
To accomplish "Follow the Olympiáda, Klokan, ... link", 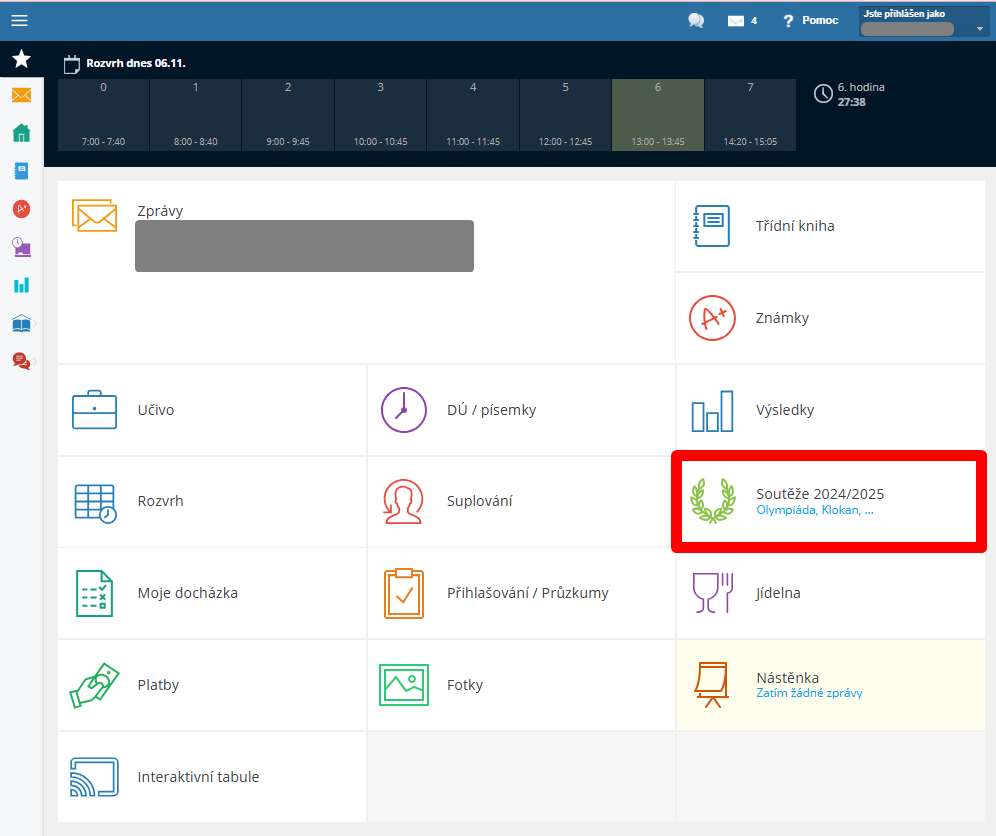I will point(814,510).
